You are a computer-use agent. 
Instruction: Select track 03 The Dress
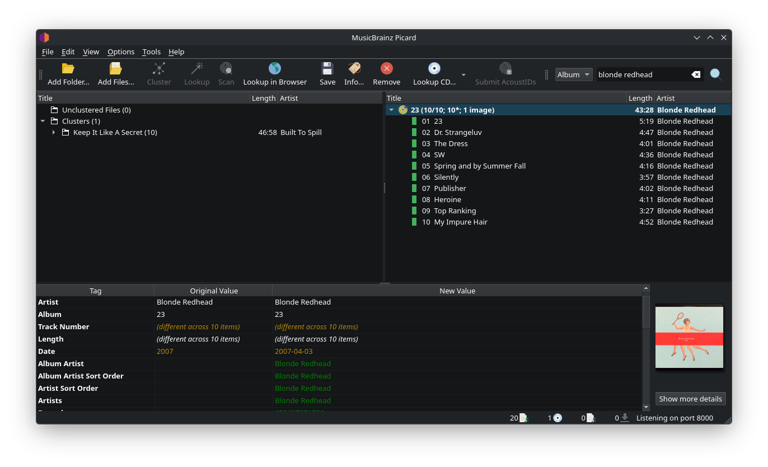[x=558, y=144]
